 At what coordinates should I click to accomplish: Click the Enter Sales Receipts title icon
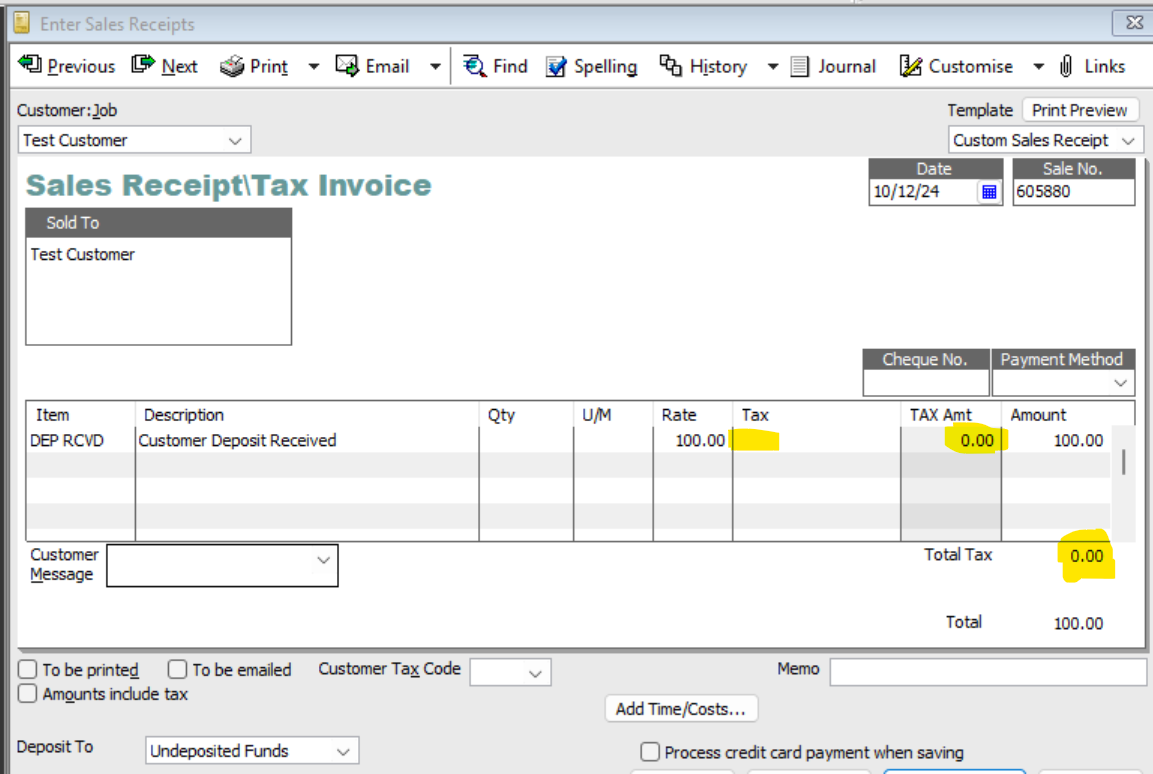point(22,23)
